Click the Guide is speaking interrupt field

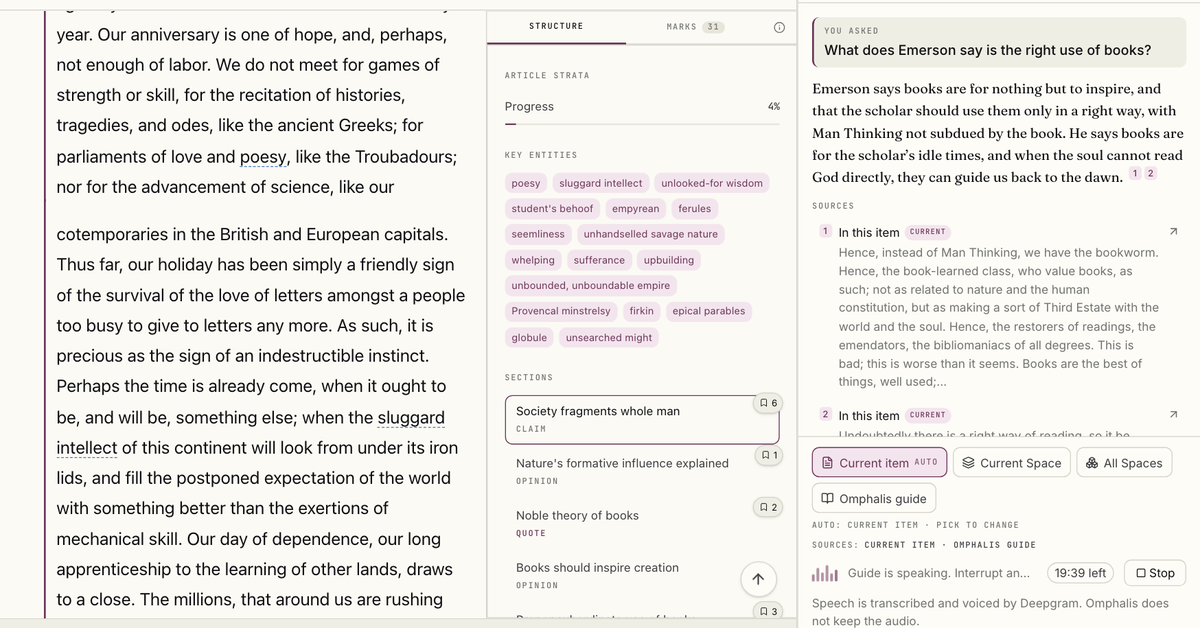point(938,573)
